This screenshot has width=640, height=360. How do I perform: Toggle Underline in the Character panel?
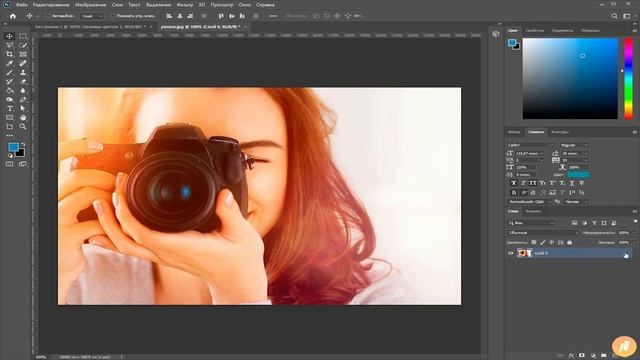pyautogui.click(x=572, y=183)
